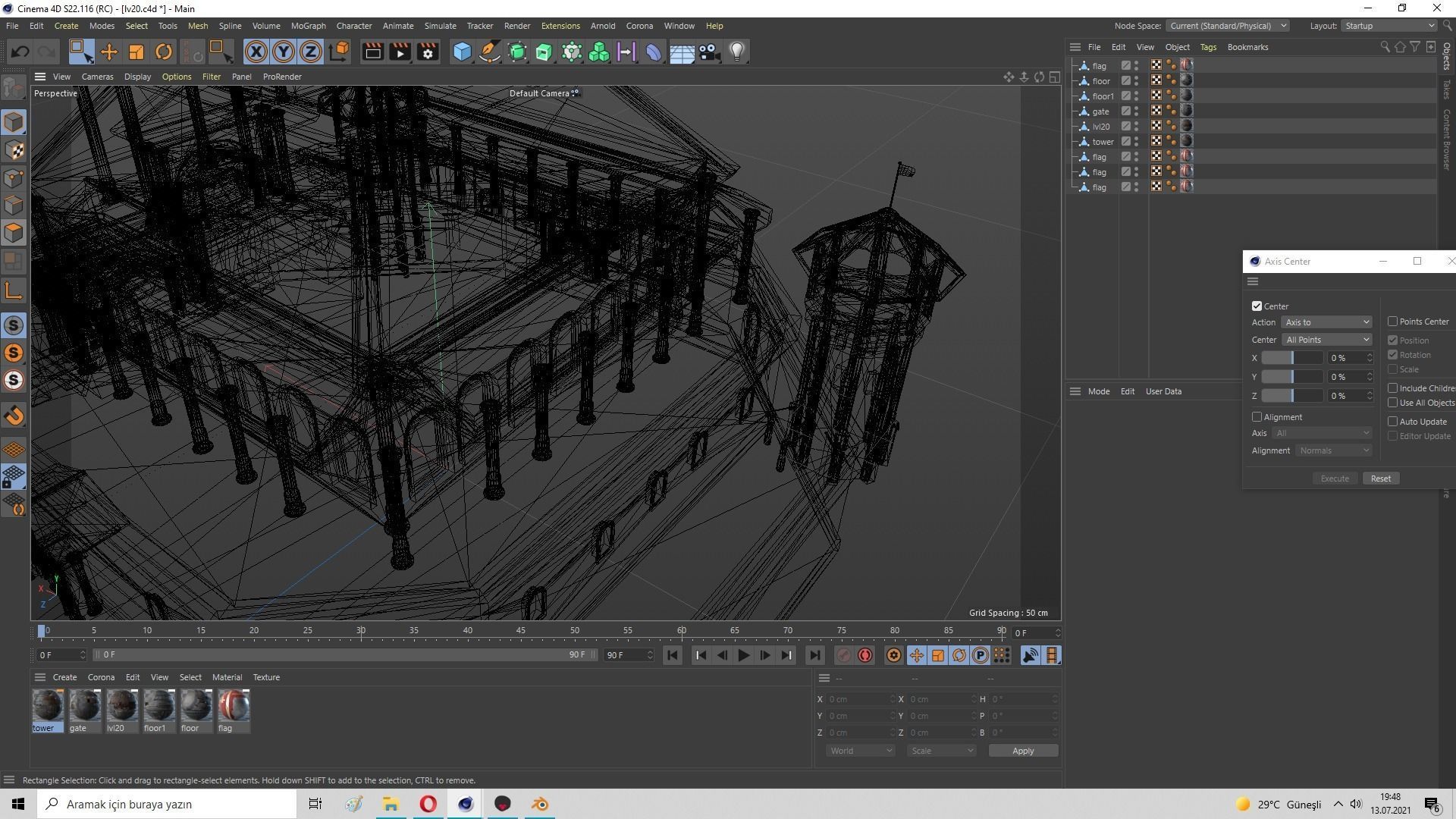This screenshot has height=819, width=1456.
Task: Click the Record Active Objects button
Action: pos(843,655)
